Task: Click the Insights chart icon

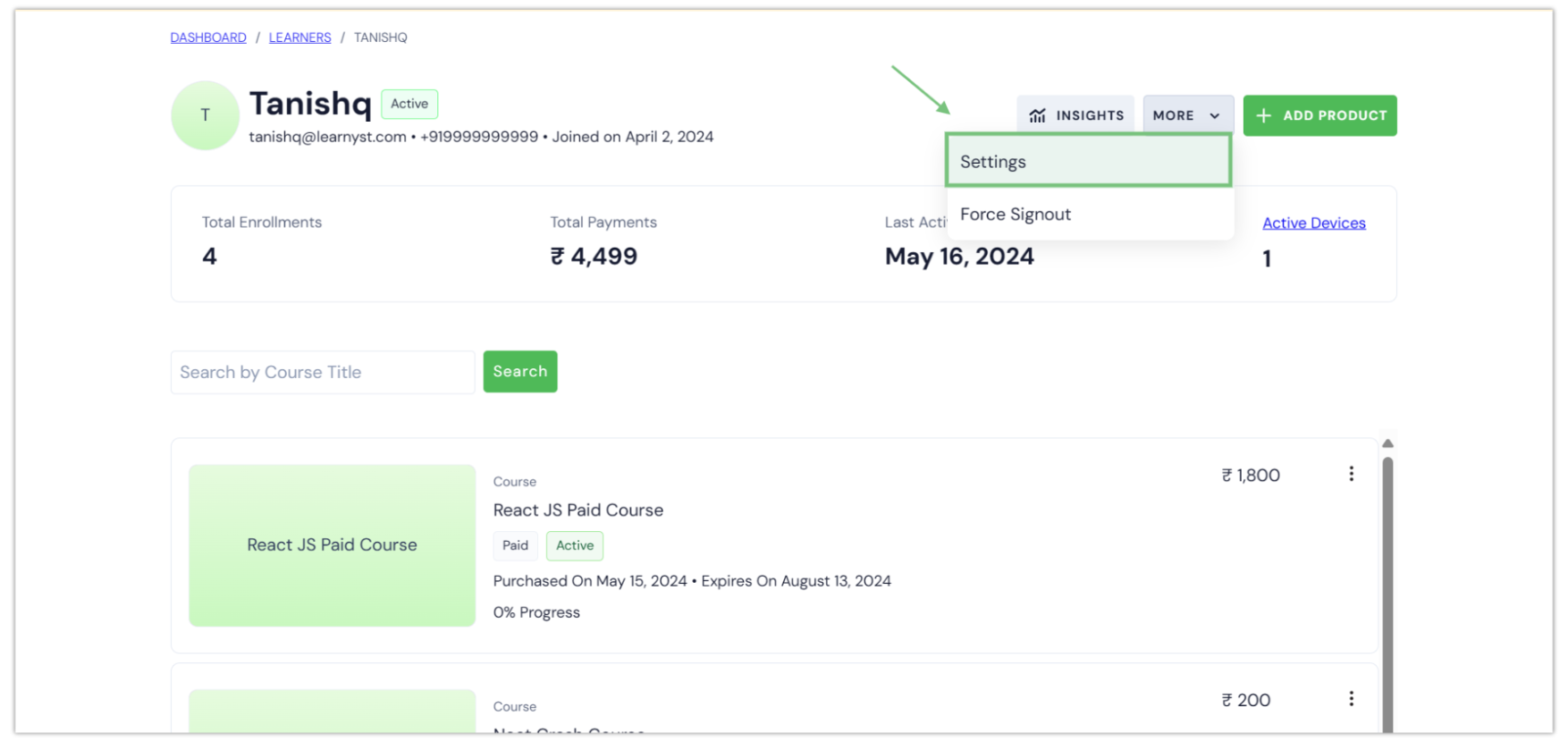Action: coord(1037,115)
